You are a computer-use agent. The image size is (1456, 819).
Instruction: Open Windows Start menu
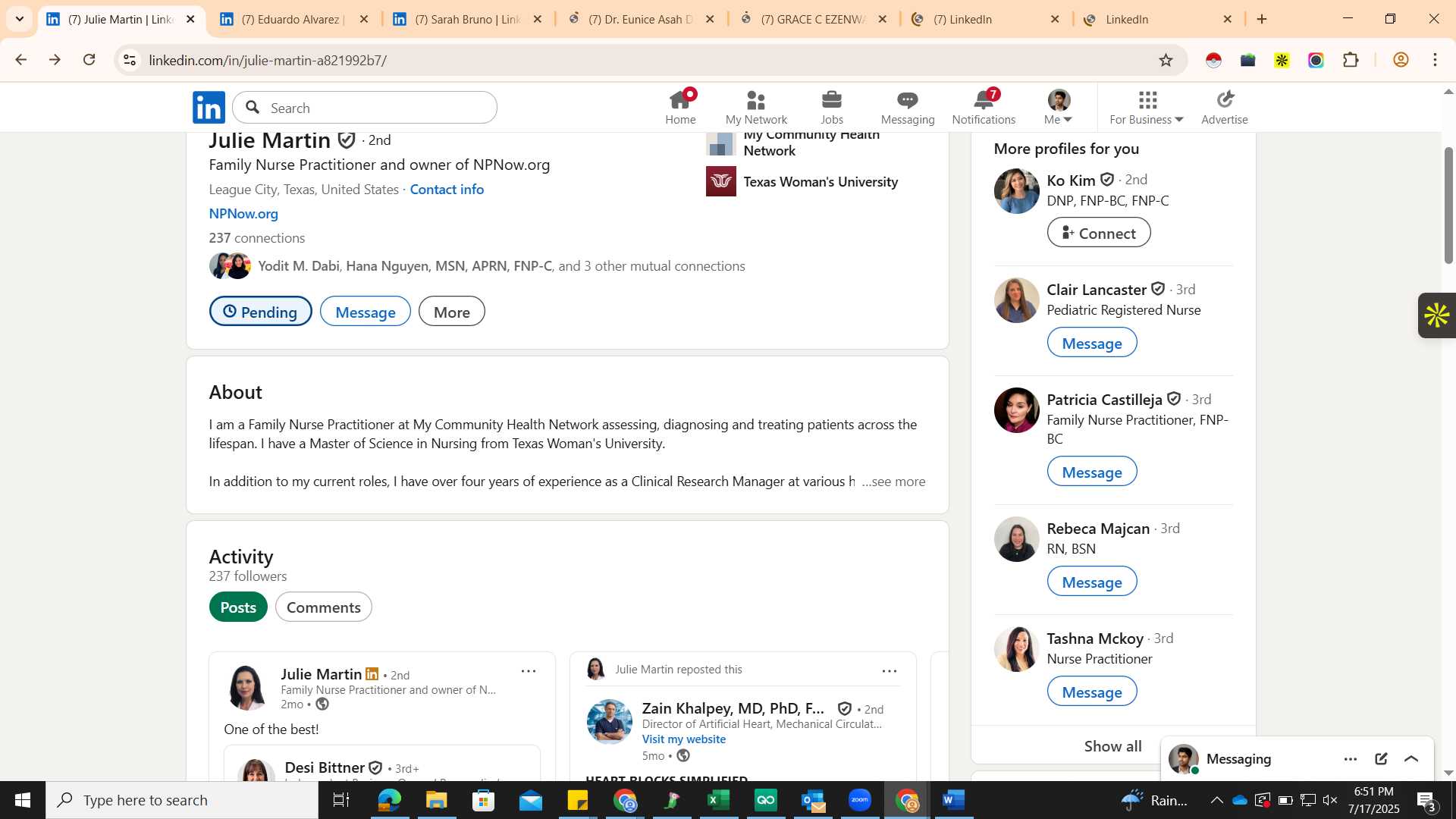tap(22, 800)
